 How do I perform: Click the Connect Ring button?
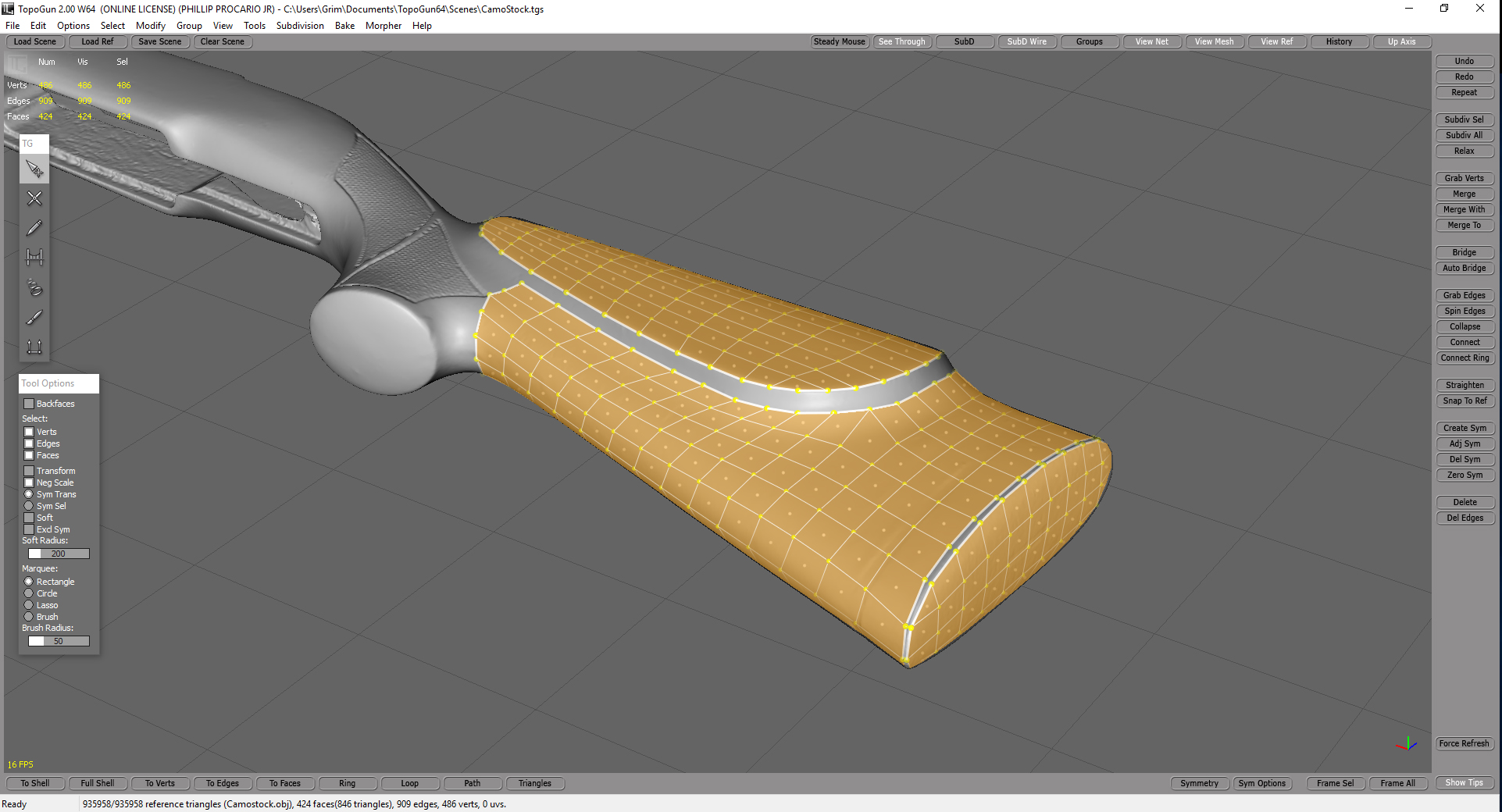pos(1465,358)
